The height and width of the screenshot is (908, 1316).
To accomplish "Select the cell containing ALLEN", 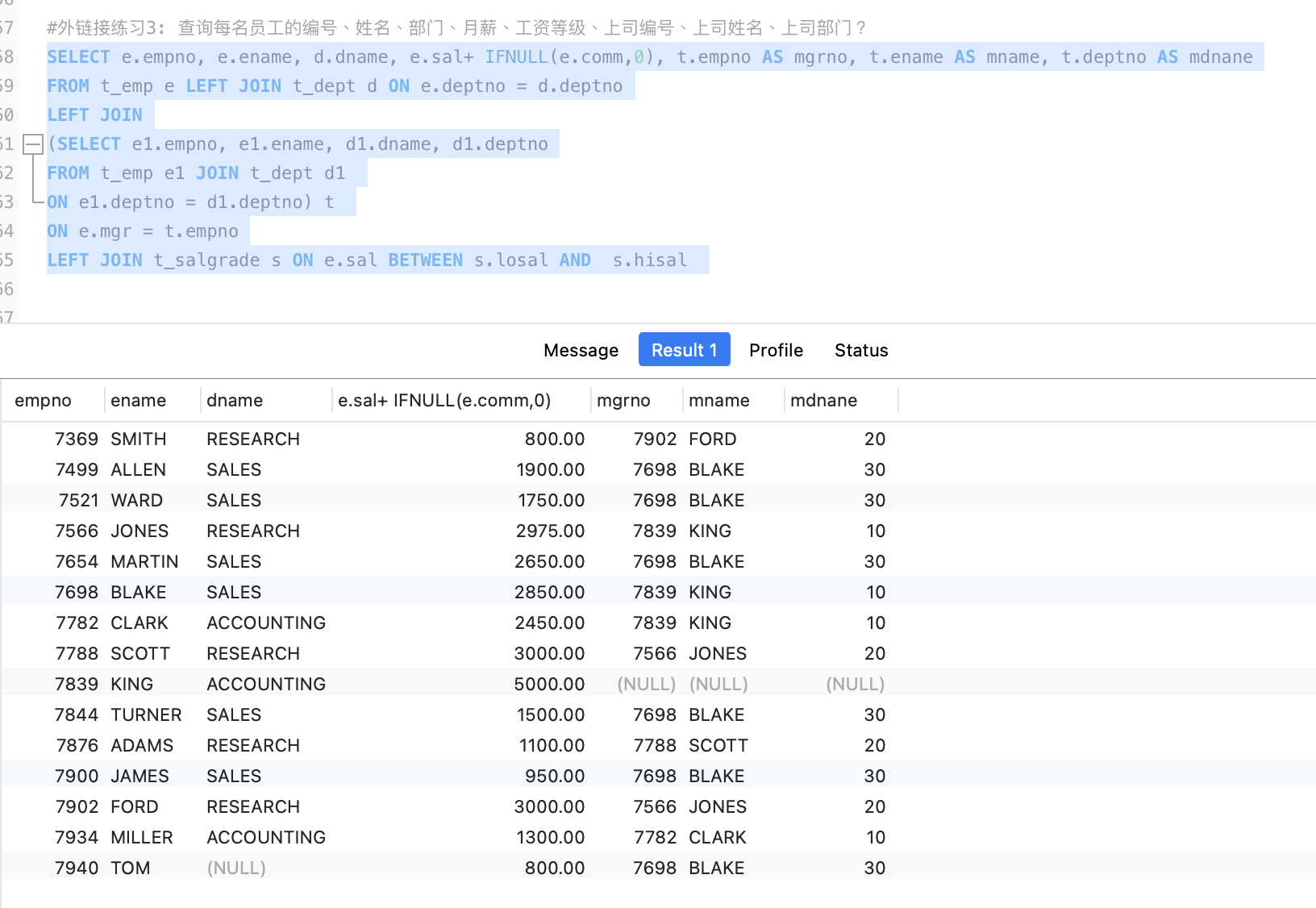I will pyautogui.click(x=138, y=470).
